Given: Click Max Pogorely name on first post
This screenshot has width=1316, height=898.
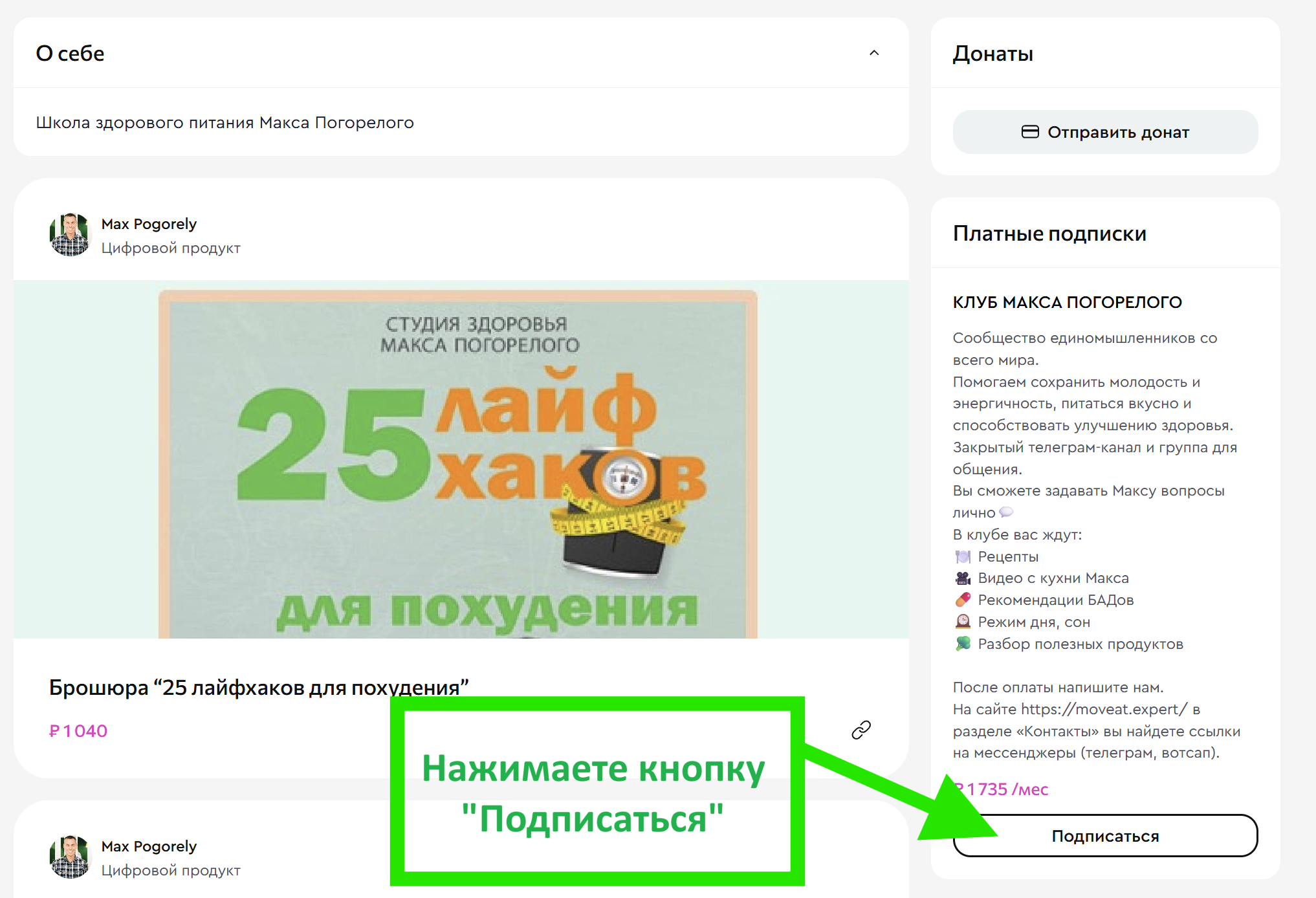Looking at the screenshot, I should tap(149, 224).
